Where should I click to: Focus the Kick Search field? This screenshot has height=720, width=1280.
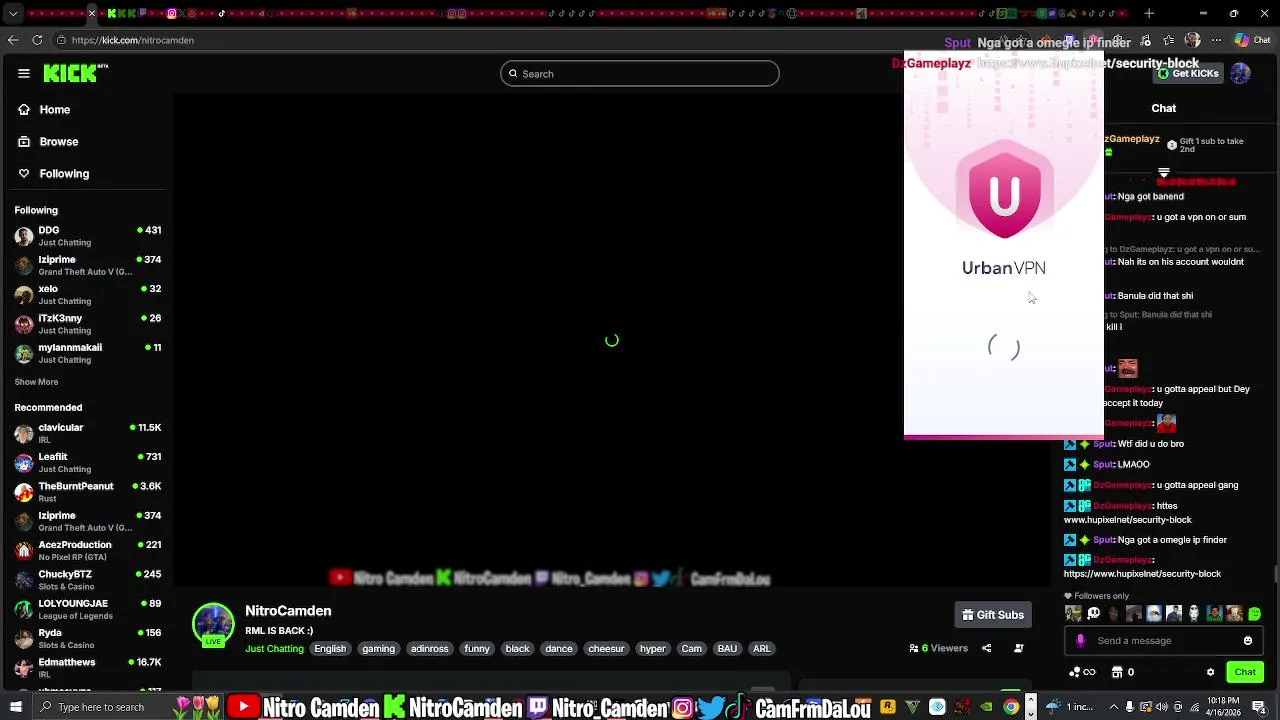pos(640,74)
